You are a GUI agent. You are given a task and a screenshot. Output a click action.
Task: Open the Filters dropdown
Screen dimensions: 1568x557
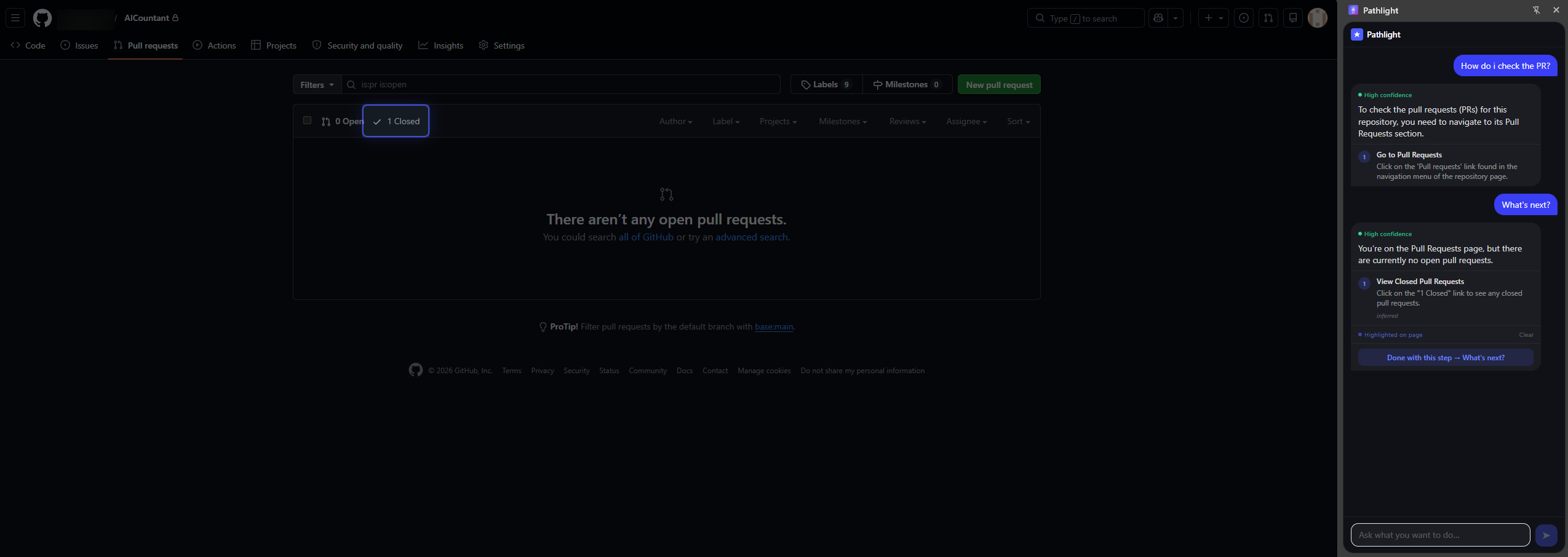click(x=316, y=84)
